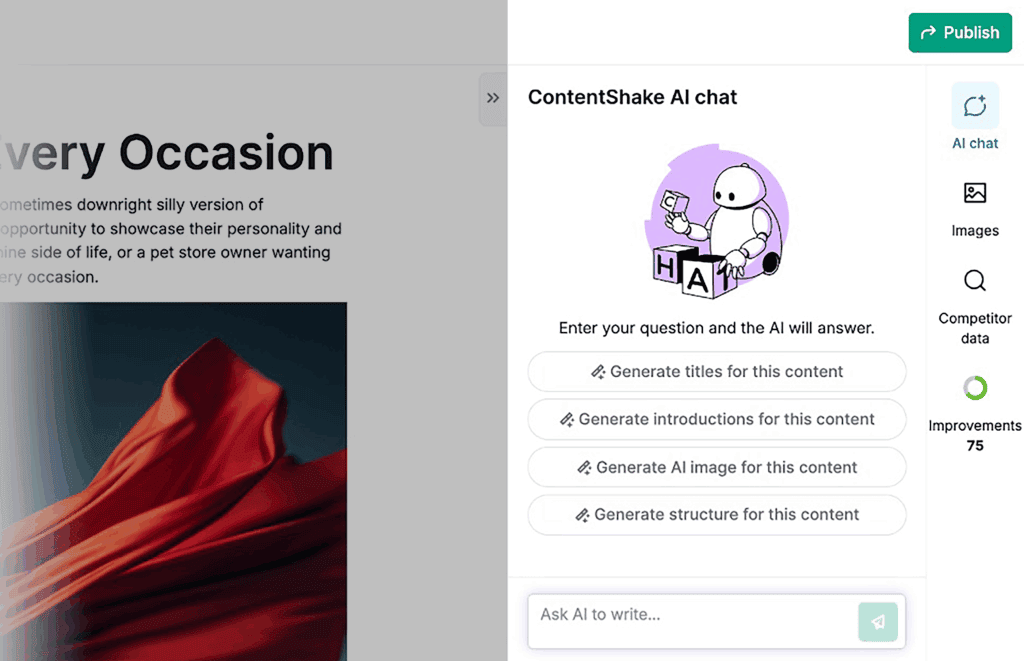Open the Images panel icon
Screen dimensions: 1024x661
(975, 192)
